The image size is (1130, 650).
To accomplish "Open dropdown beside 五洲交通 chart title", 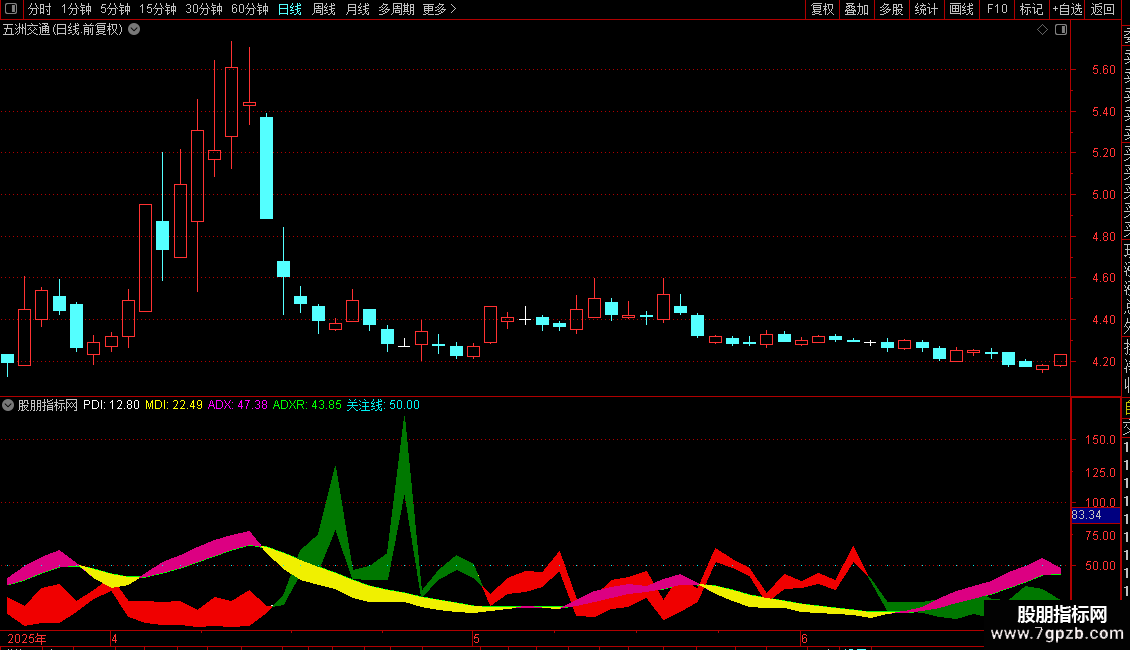I will (134, 30).
